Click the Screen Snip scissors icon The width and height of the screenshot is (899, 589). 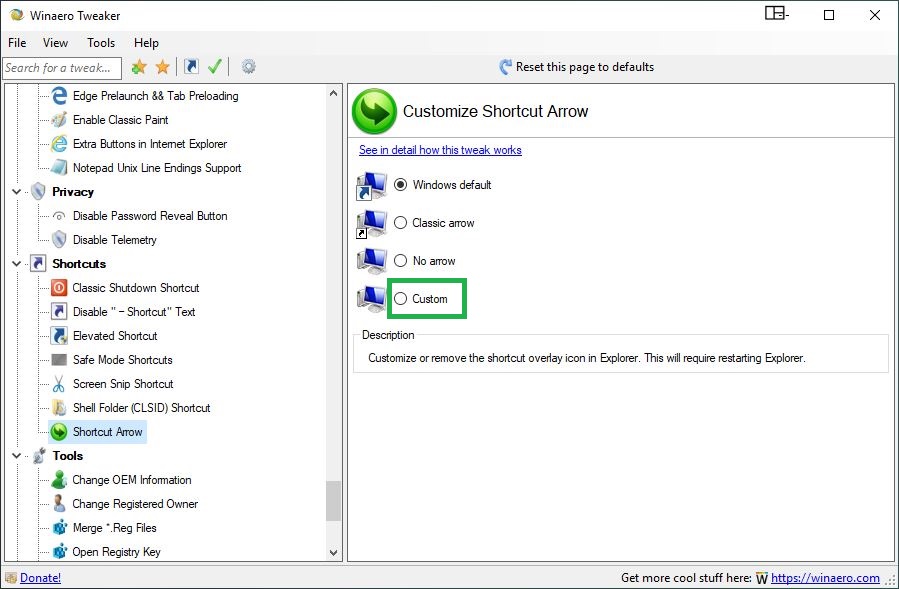coord(59,384)
